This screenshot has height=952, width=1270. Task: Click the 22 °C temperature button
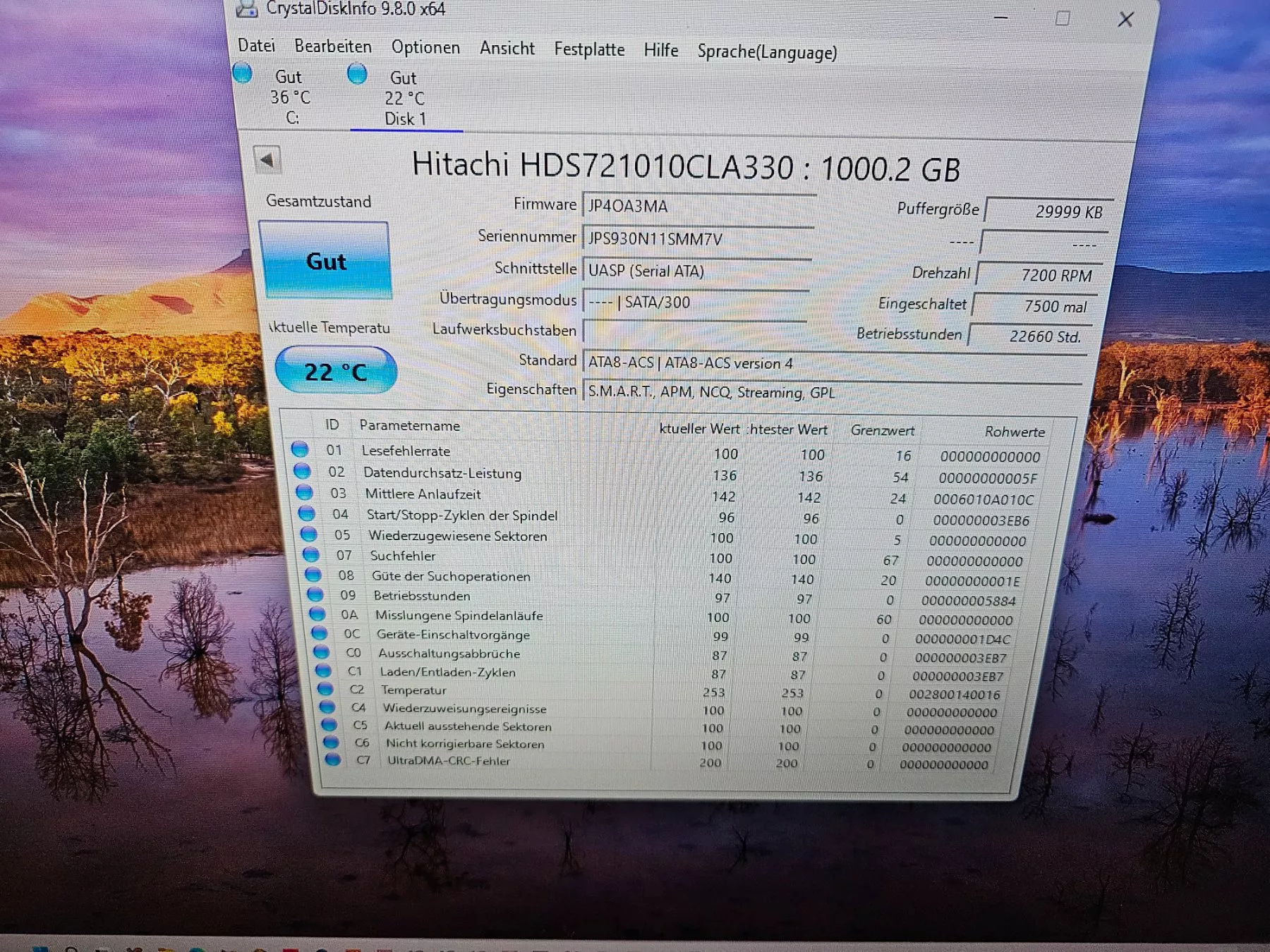point(335,370)
